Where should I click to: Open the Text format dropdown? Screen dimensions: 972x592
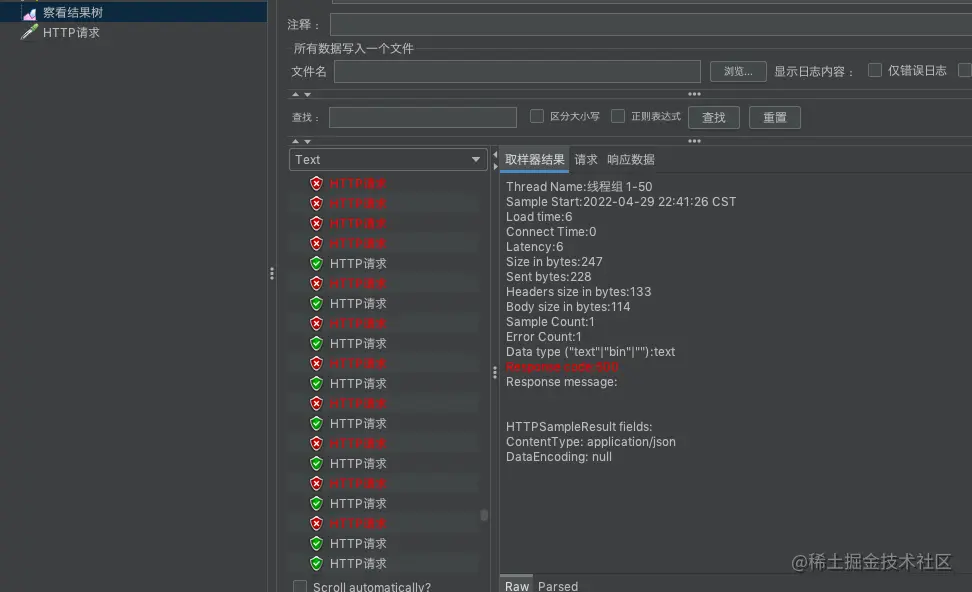(475, 159)
